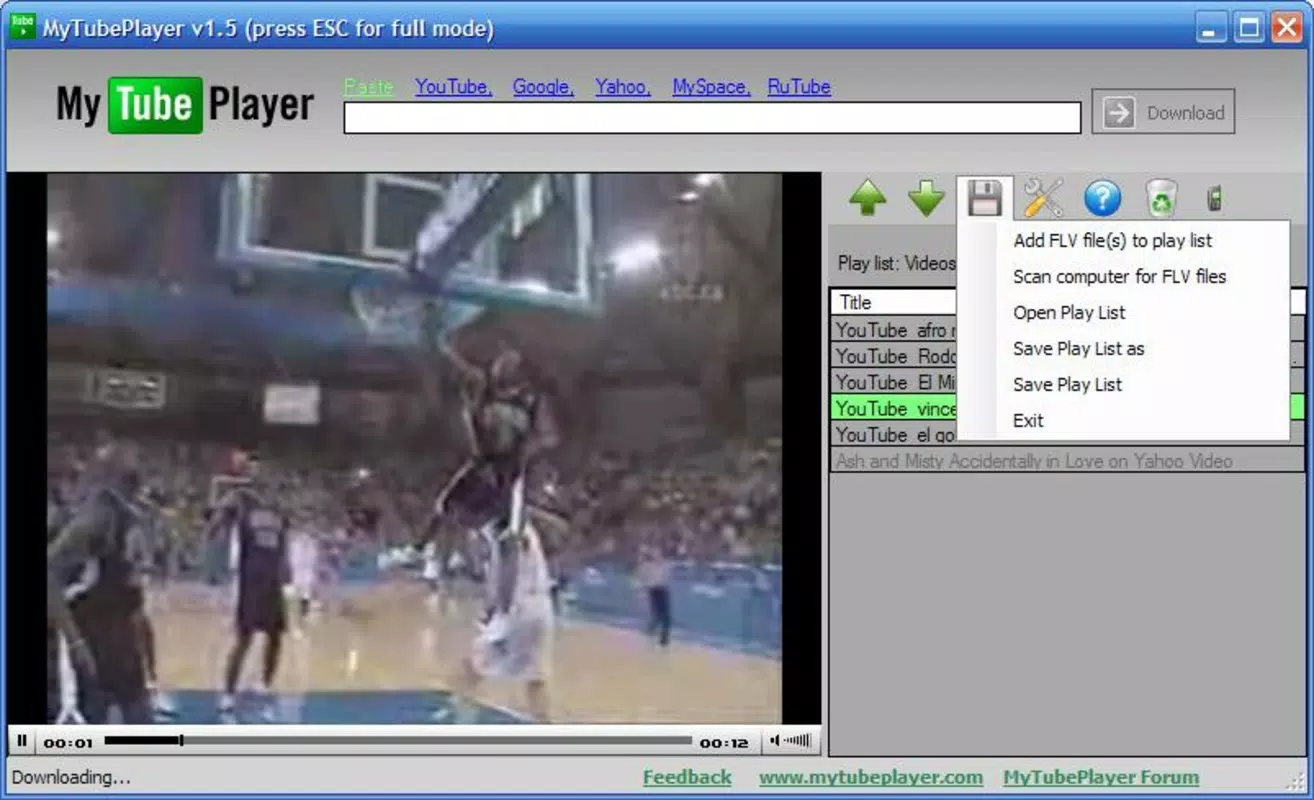The height and width of the screenshot is (800, 1314).
Task: Open the Feedback link
Action: click(687, 777)
